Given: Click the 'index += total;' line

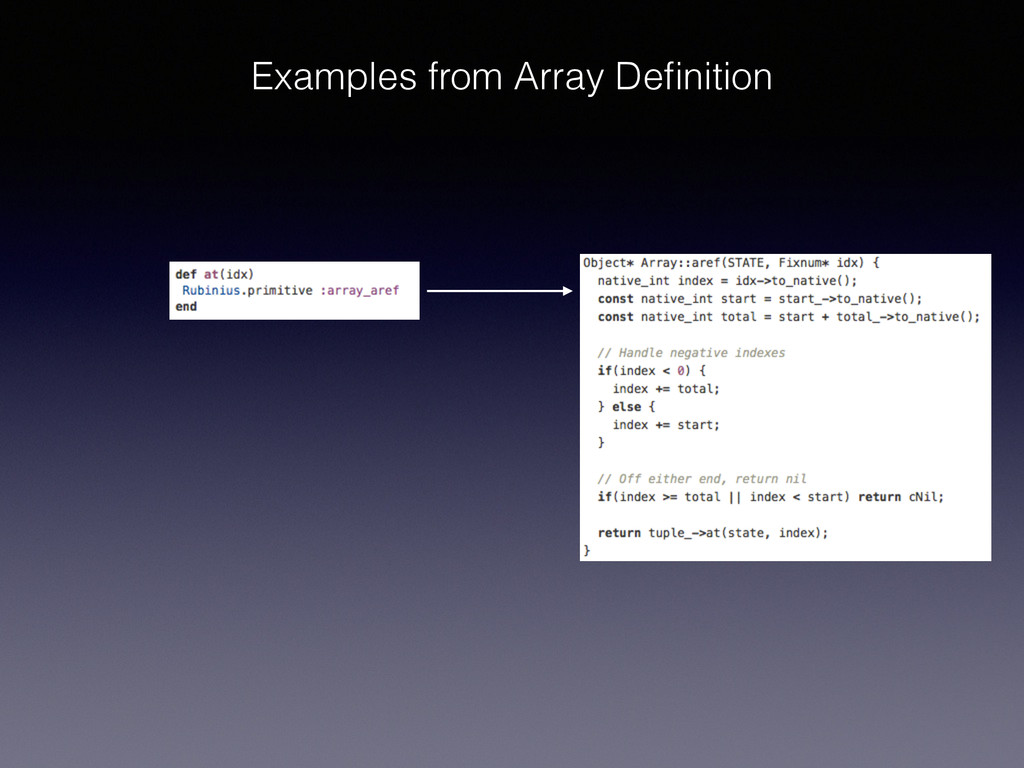Looking at the screenshot, I should (665, 389).
